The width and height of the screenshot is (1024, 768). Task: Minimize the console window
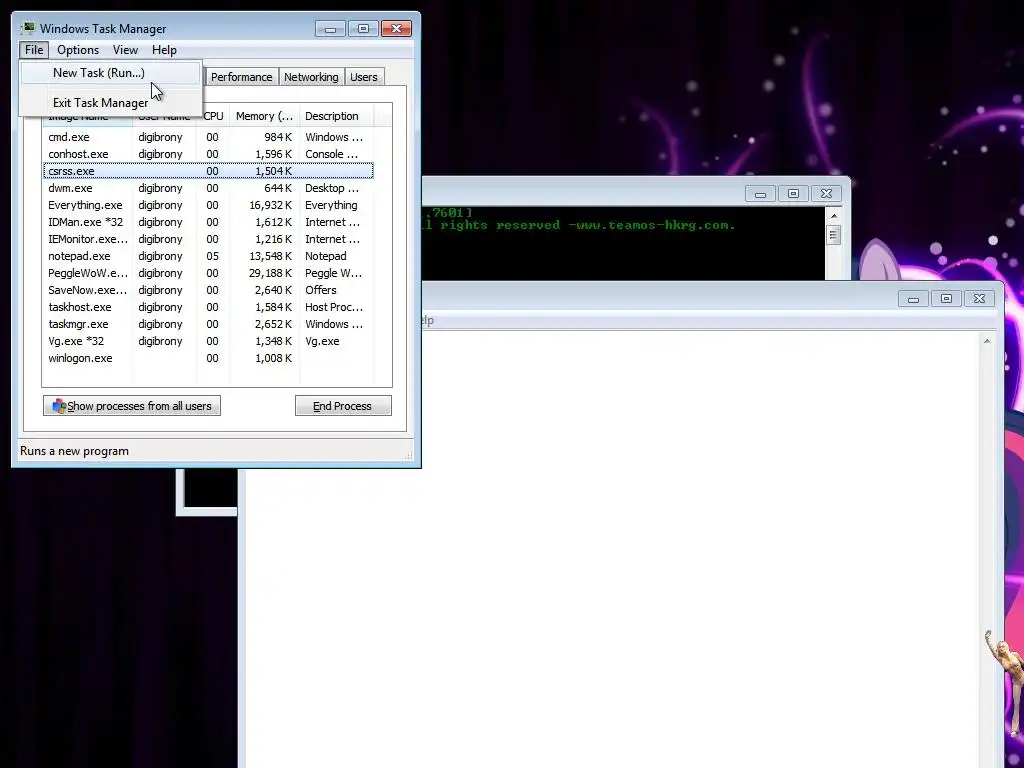point(760,194)
